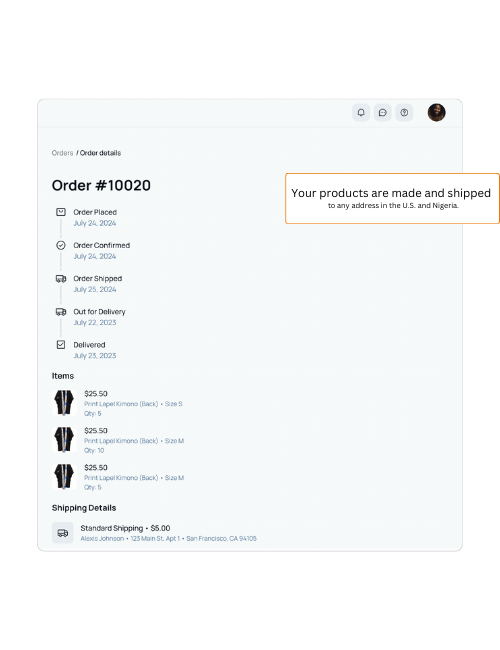500x650 pixels.
Task: Open the last kimono item thumbnail
Action: [64, 476]
